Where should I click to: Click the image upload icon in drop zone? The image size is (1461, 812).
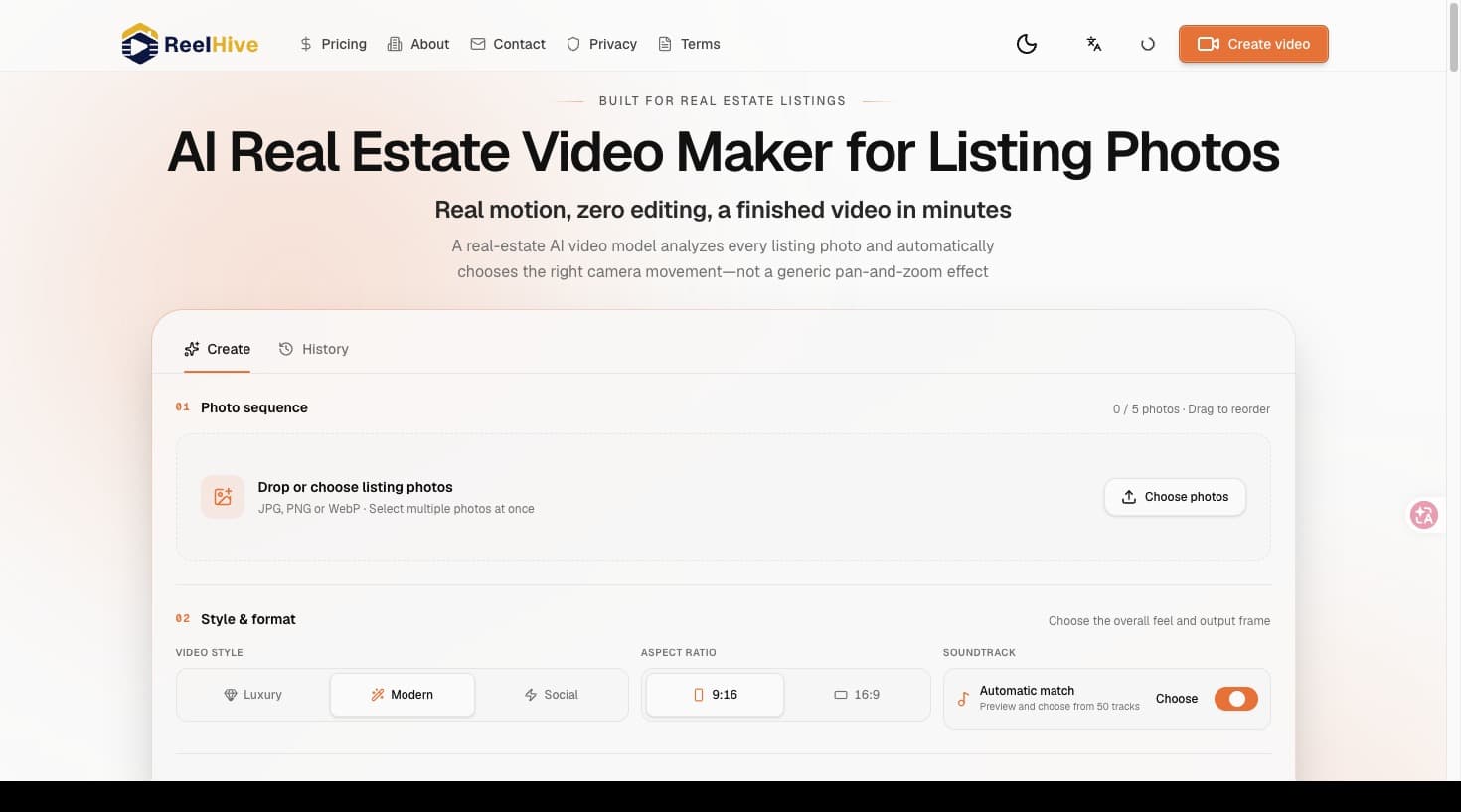point(223,497)
